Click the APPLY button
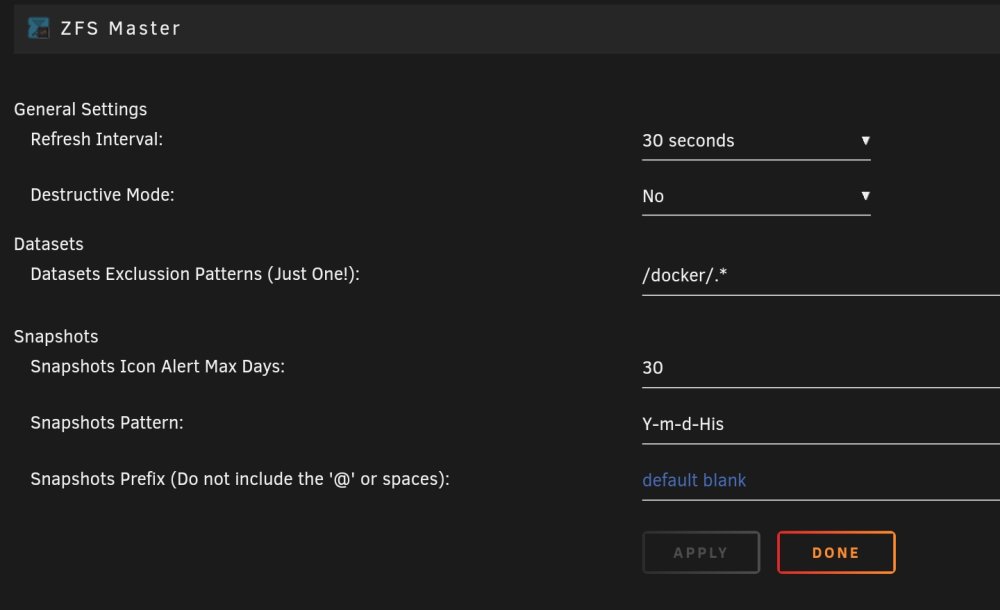This screenshot has width=1000, height=610. click(x=701, y=553)
